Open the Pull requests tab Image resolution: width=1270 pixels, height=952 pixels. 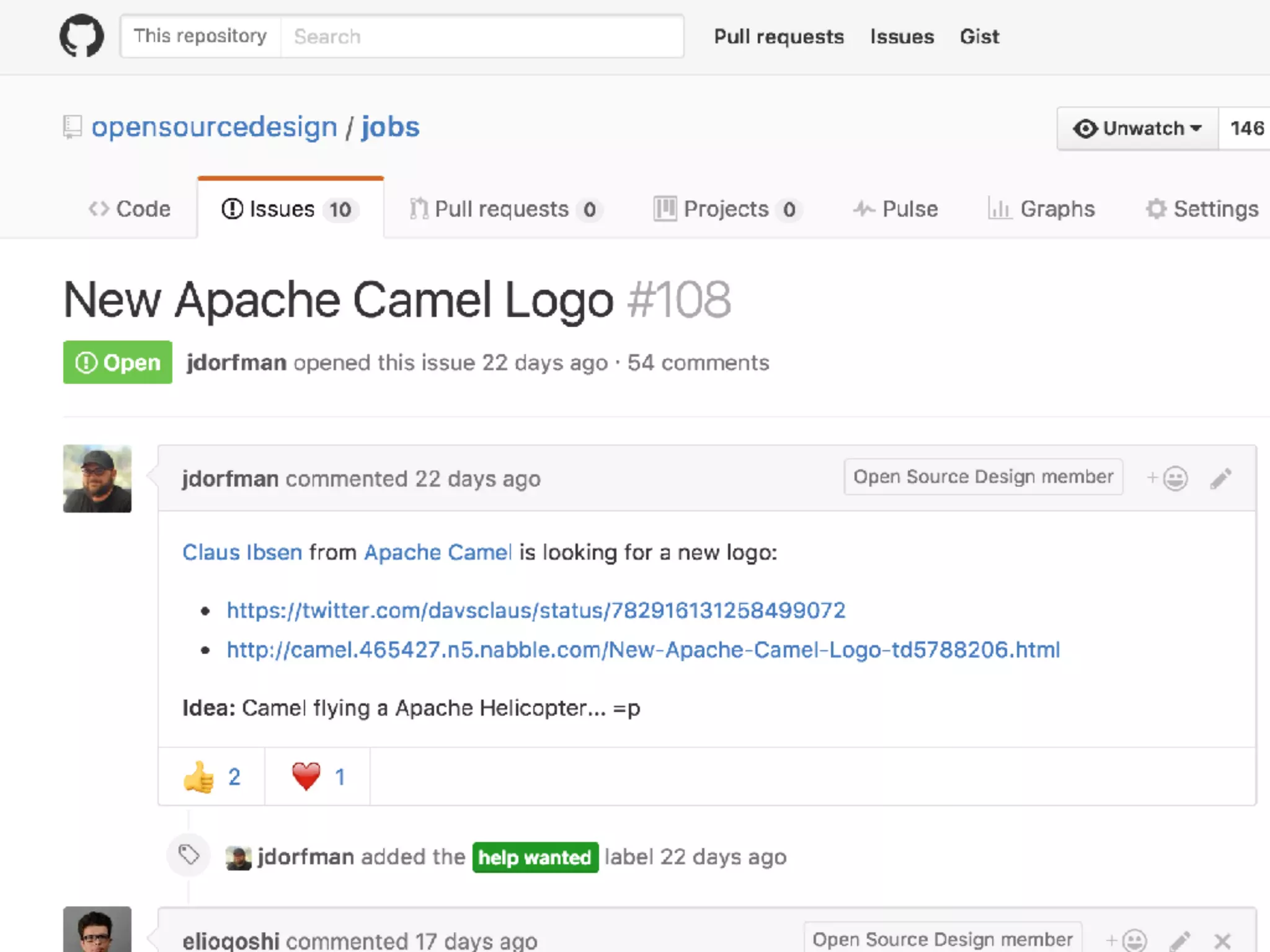click(x=505, y=209)
